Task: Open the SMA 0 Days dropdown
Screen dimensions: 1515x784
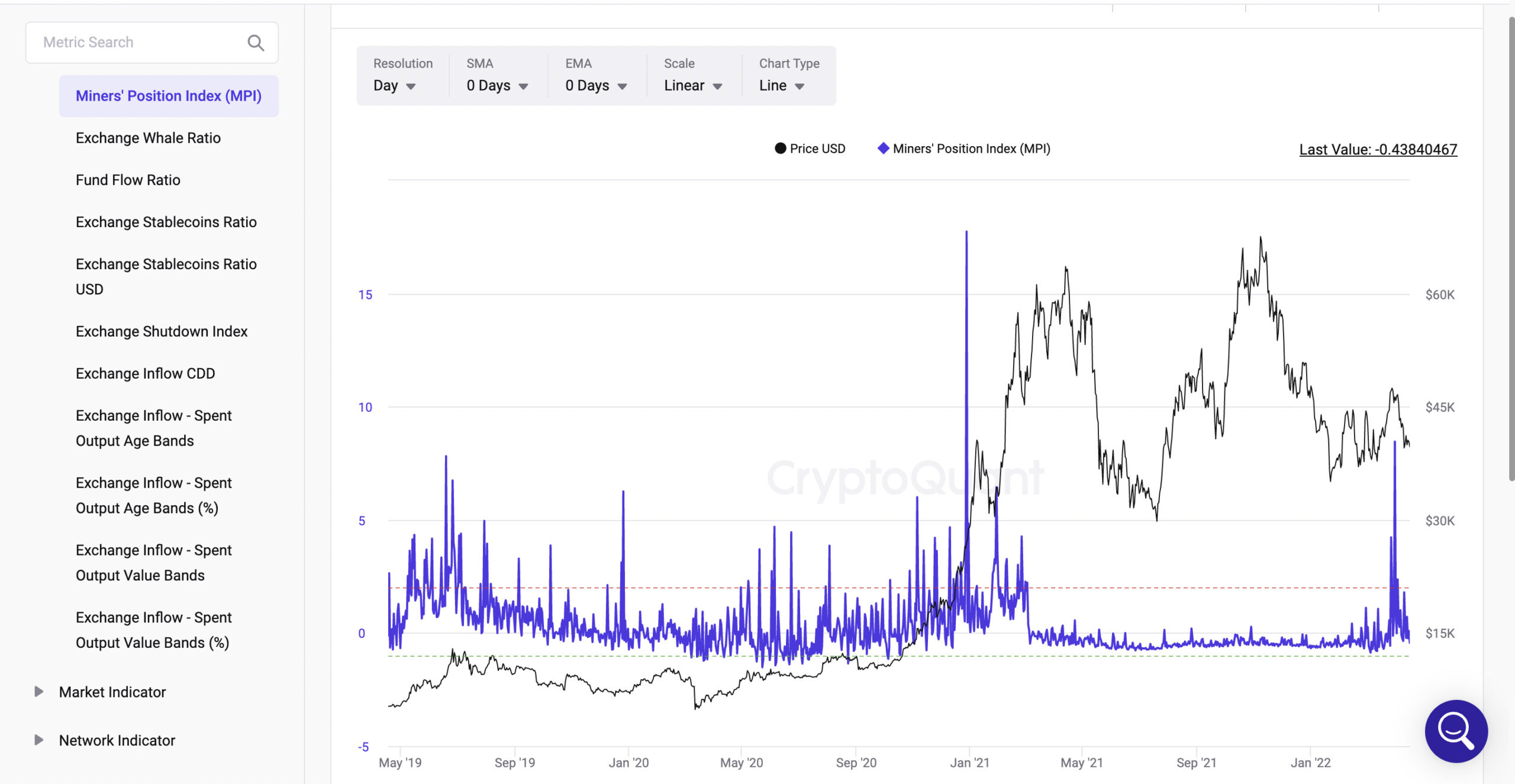Action: point(497,86)
